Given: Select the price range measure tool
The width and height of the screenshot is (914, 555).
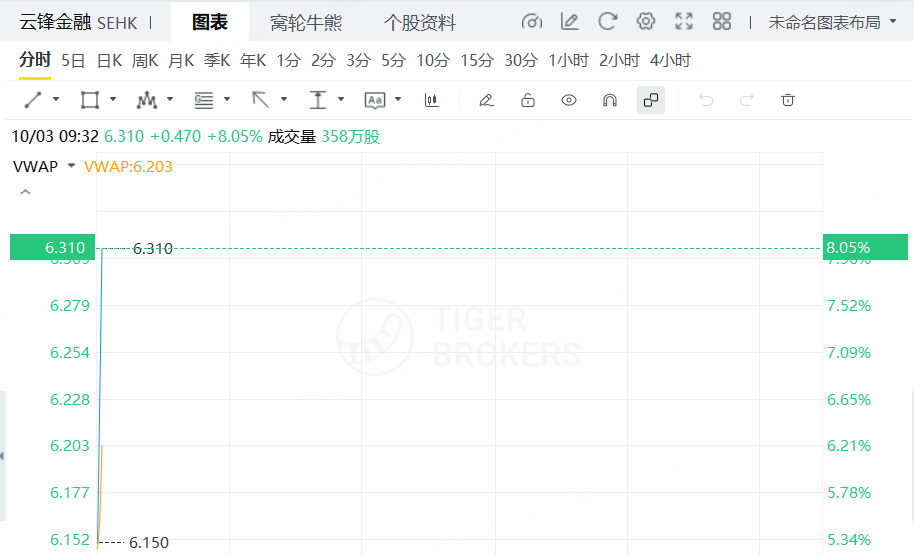Looking at the screenshot, I should pyautogui.click(x=318, y=100).
